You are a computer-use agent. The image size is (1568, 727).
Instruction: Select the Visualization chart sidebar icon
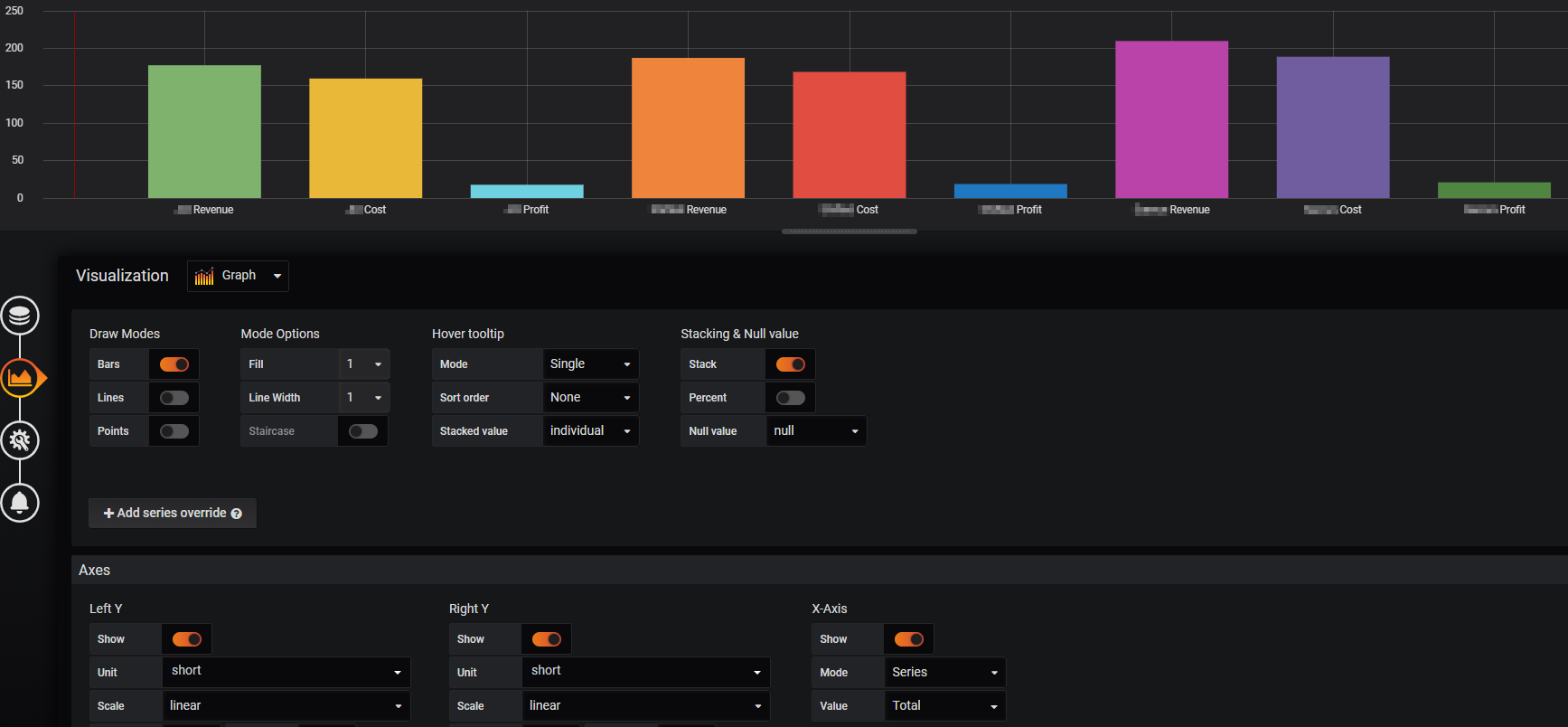(x=20, y=378)
